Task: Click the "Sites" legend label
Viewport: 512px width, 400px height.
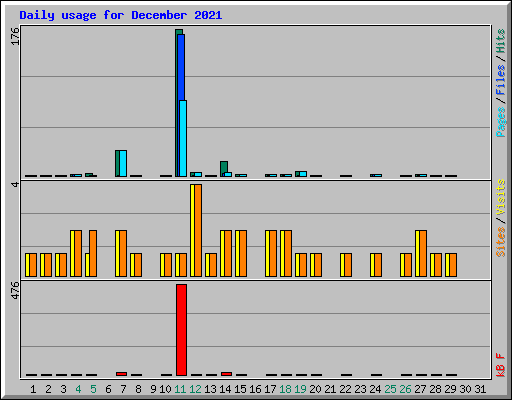Action: pyautogui.click(x=500, y=242)
